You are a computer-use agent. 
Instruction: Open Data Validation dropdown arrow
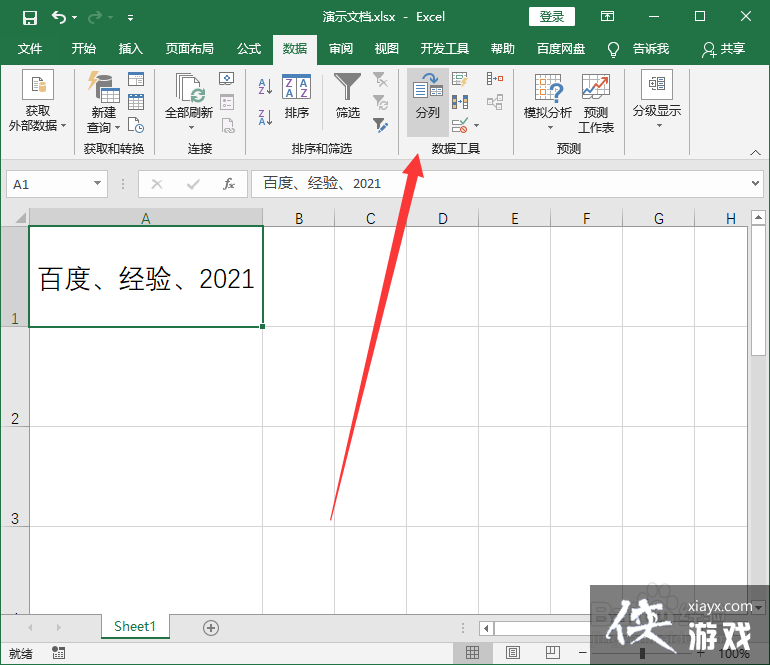[476, 126]
